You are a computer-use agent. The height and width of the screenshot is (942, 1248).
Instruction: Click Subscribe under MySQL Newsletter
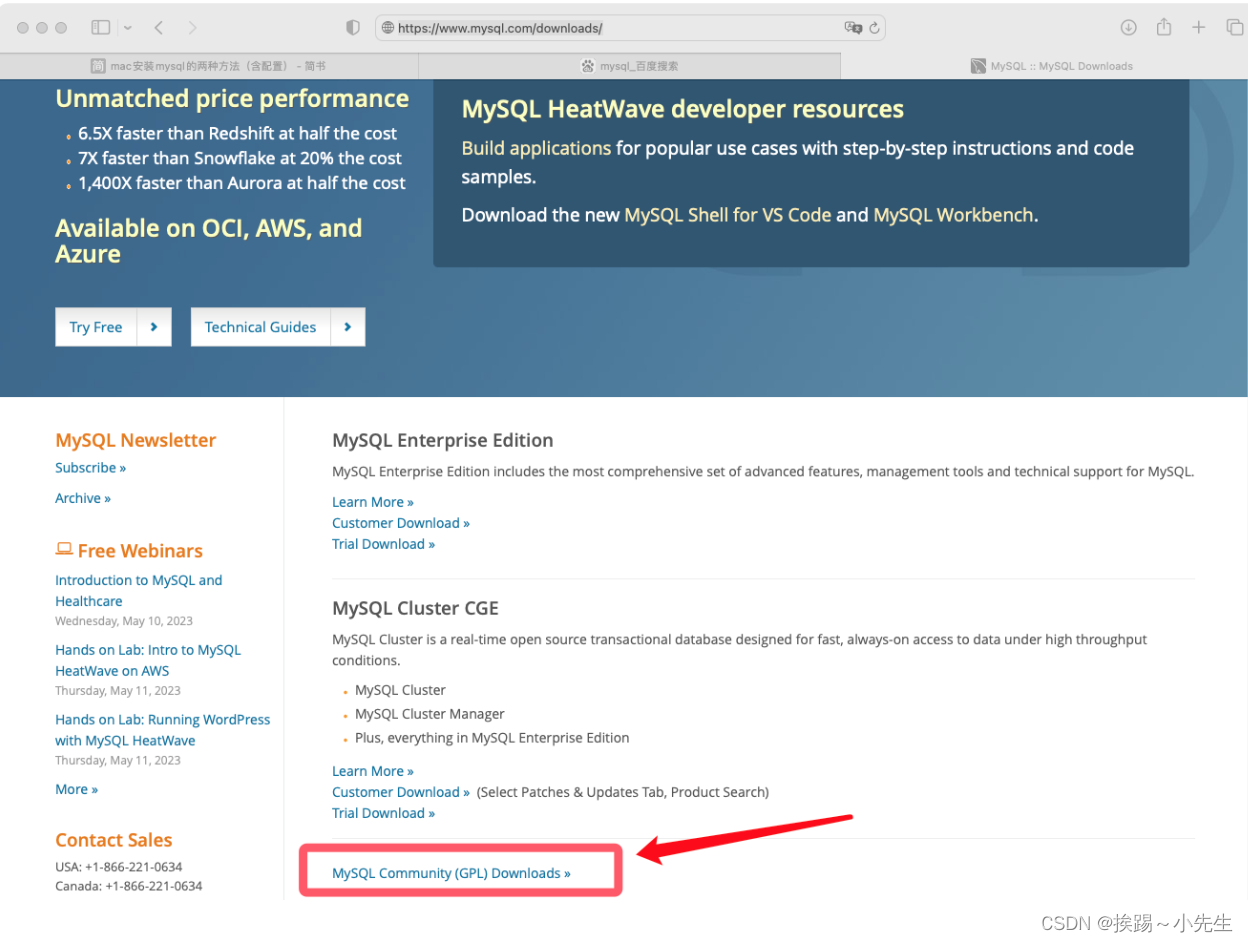click(90, 467)
